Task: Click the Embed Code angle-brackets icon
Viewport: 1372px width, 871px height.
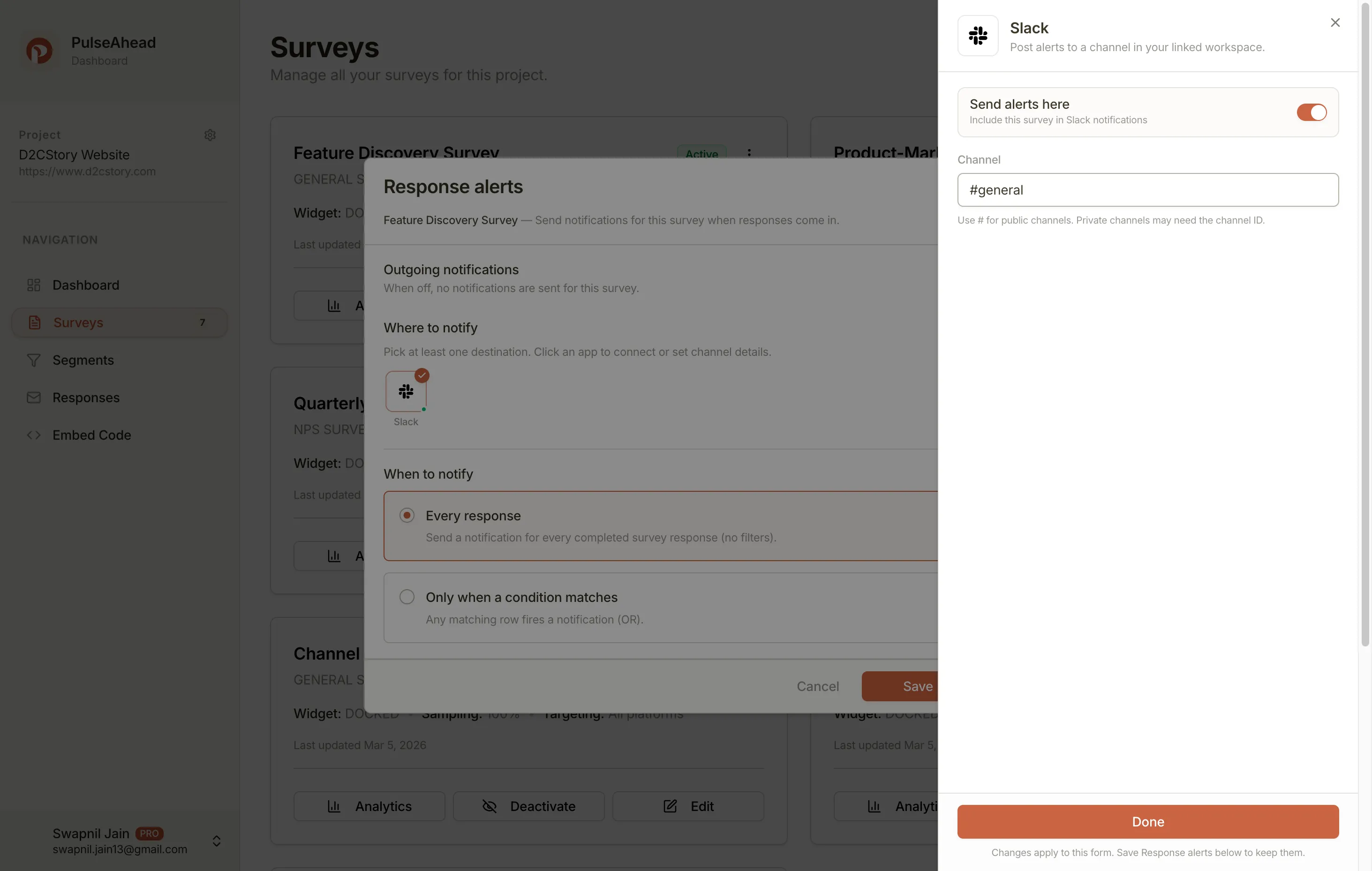Action: [33, 435]
